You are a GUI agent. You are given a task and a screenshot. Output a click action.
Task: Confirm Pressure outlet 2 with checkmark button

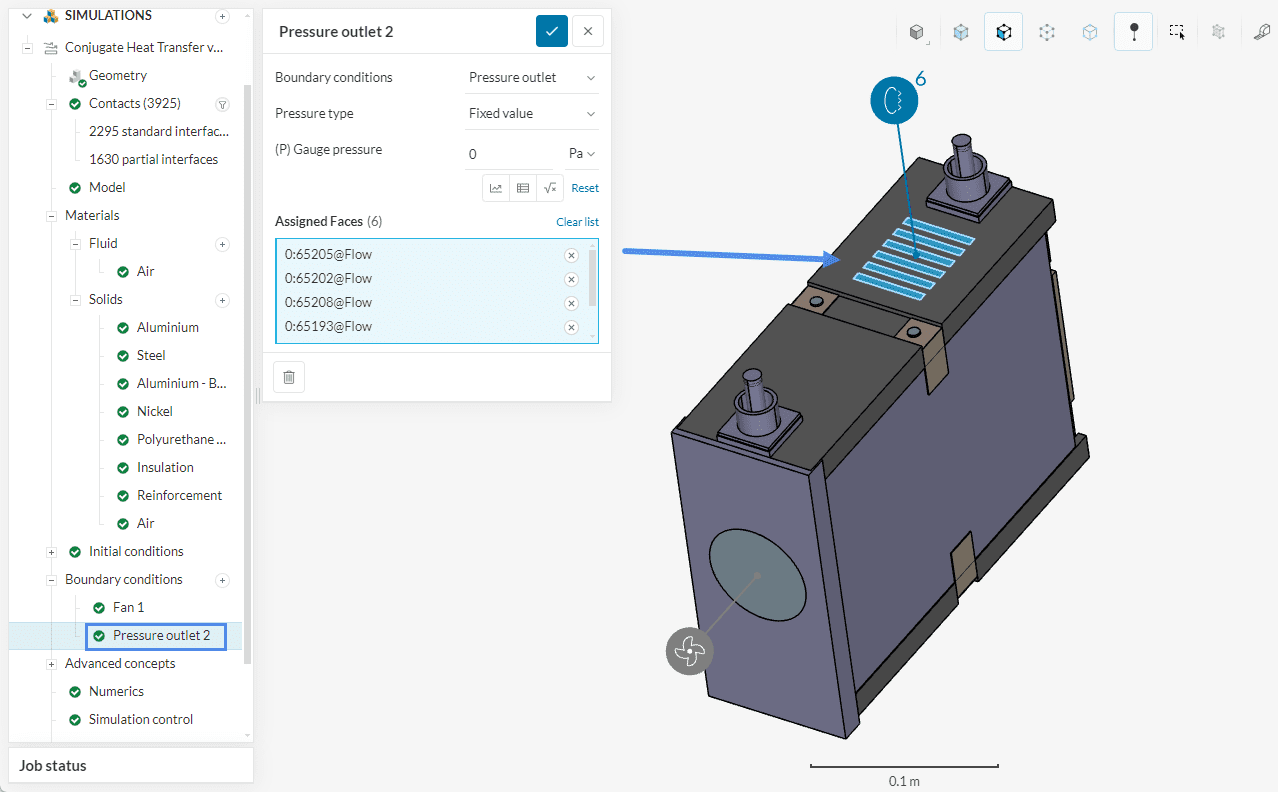click(551, 31)
